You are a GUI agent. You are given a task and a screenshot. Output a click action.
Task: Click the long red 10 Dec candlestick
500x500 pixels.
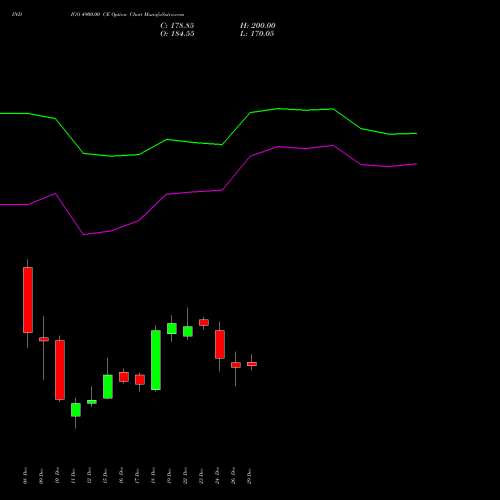(x=60, y=370)
